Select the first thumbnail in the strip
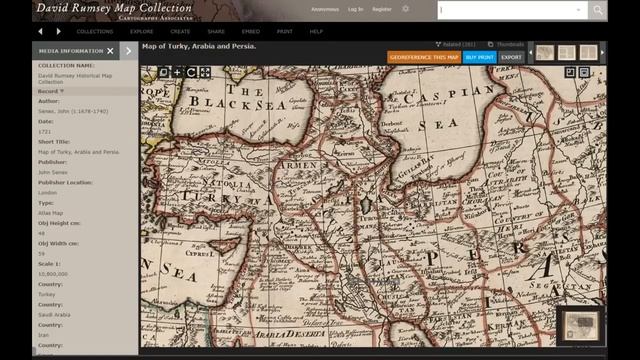Image resolution: width=640 pixels, height=360 pixels. point(545,52)
